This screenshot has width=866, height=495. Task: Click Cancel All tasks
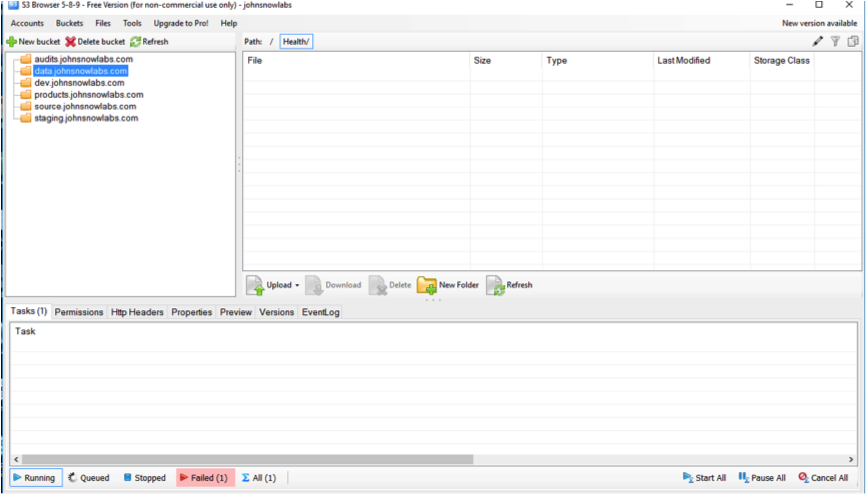click(823, 478)
